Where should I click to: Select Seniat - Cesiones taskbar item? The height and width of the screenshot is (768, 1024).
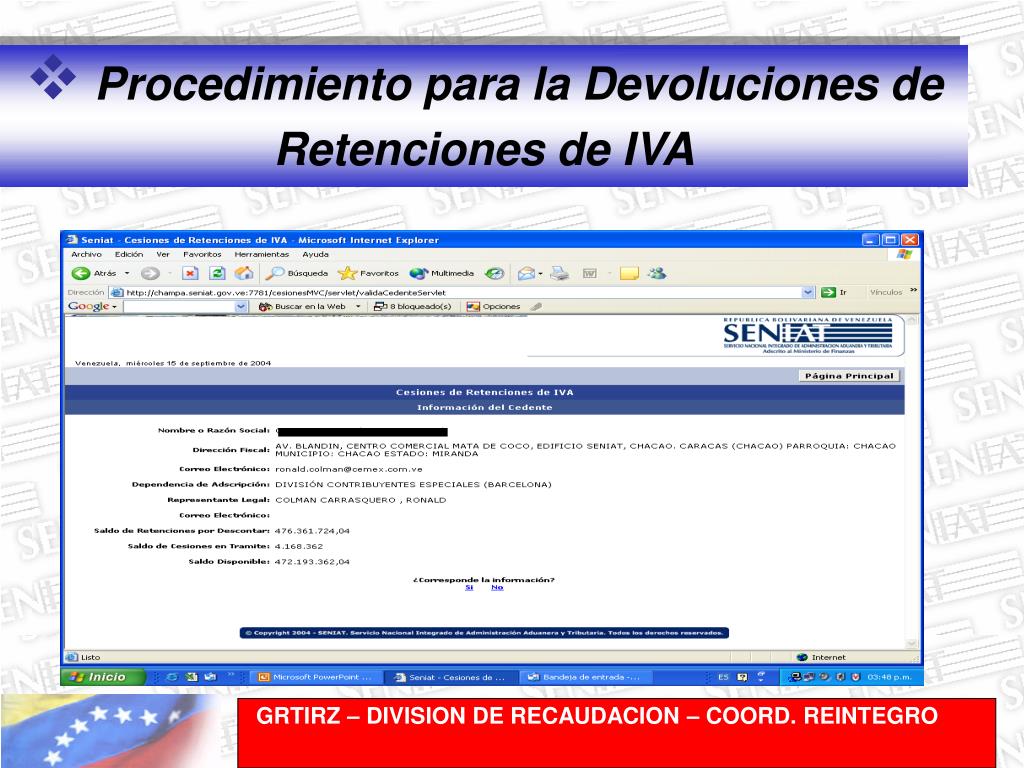[450, 677]
